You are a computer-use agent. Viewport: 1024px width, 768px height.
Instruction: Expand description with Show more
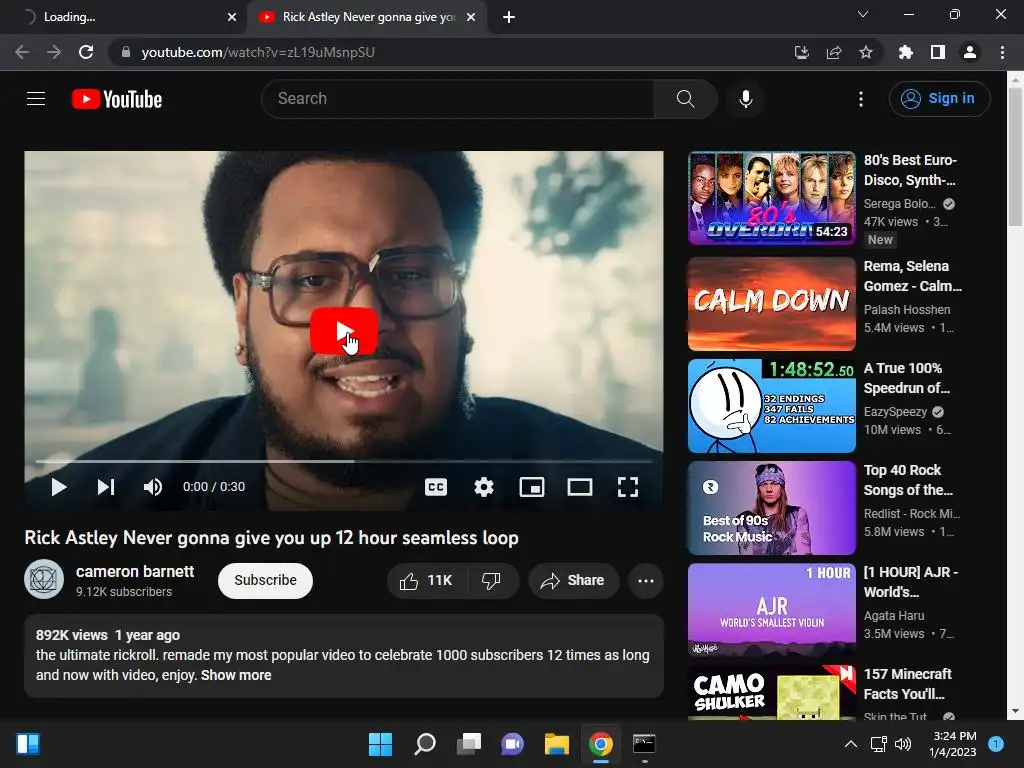click(236, 675)
